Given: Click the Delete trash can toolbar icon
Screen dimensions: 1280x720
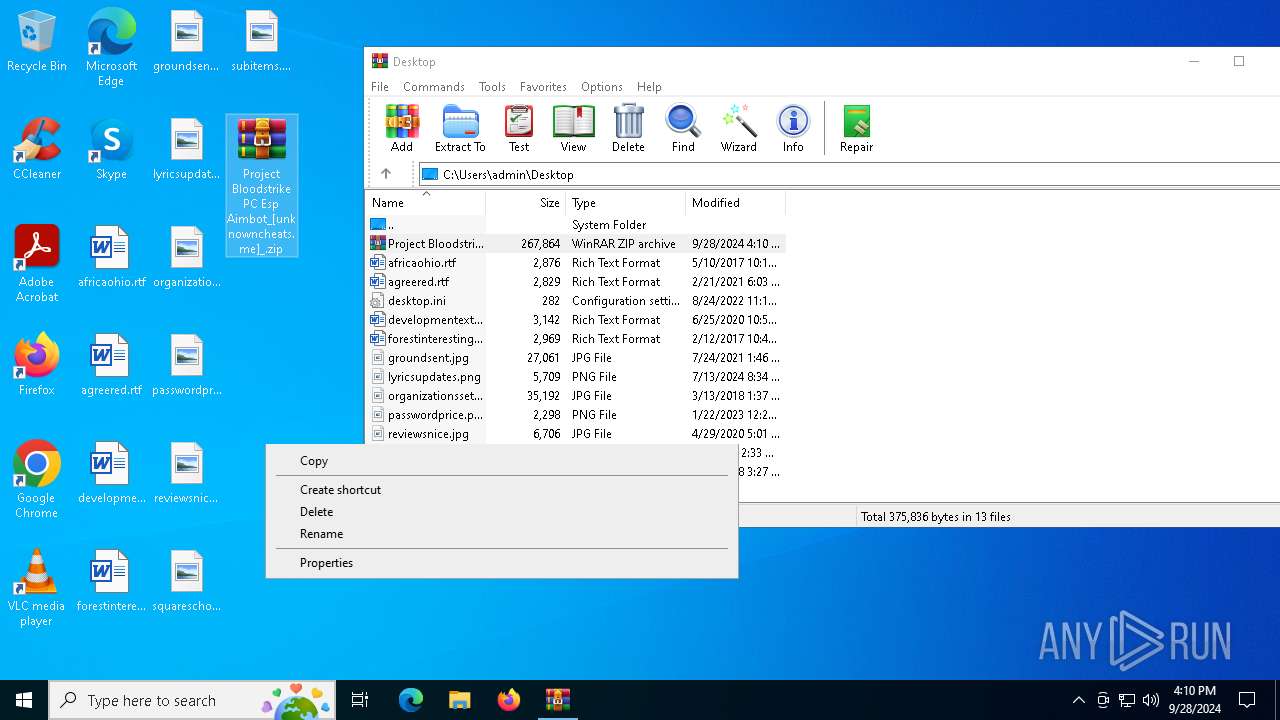Looking at the screenshot, I should point(628,128).
